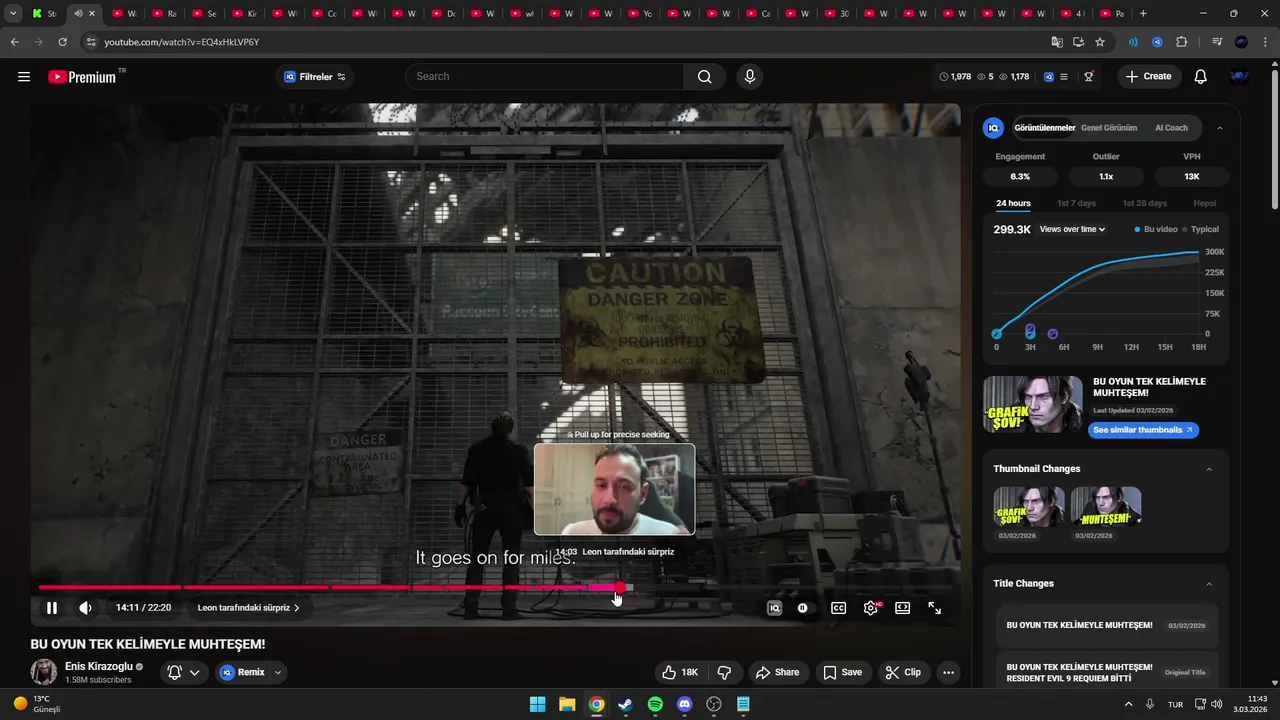
Task: Toggle the 'Typical' series in chart legend
Action: pos(1201,229)
